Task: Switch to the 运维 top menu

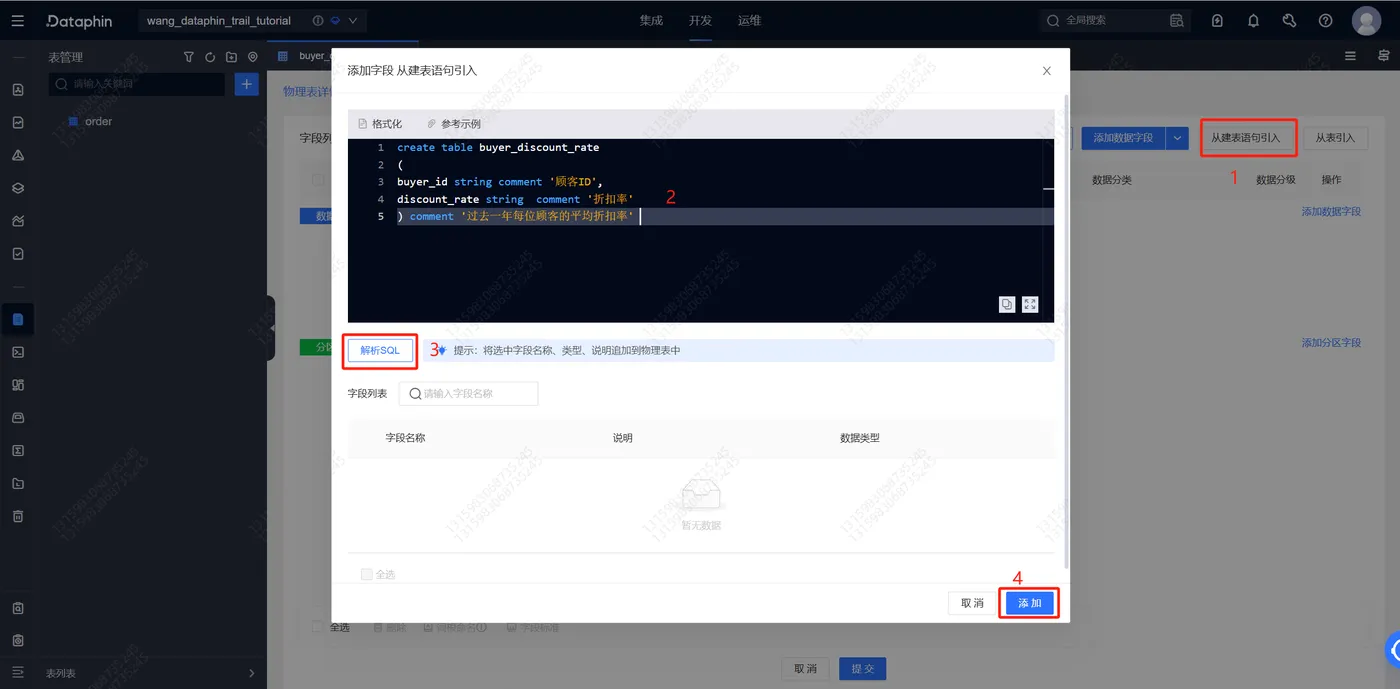Action: pyautogui.click(x=749, y=20)
